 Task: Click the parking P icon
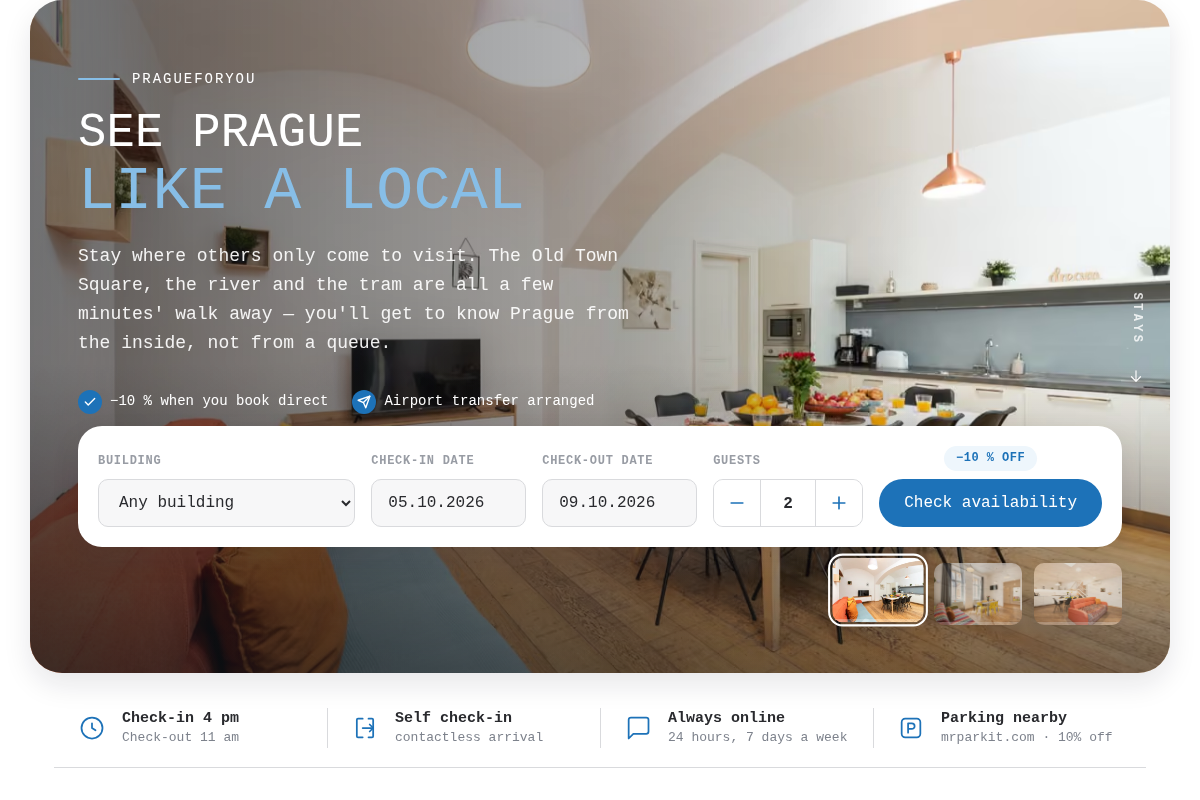[911, 728]
